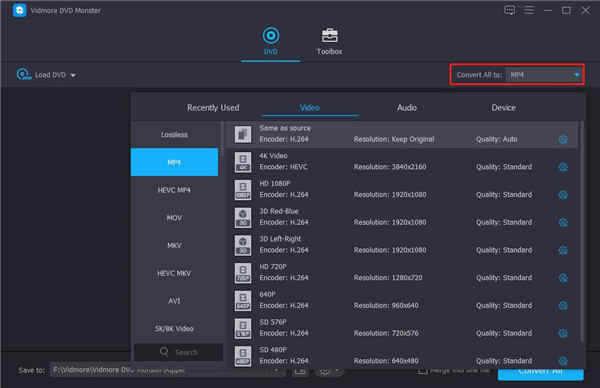Open settings gear for 4K Video
The width and height of the screenshot is (600, 388).
[562, 167]
